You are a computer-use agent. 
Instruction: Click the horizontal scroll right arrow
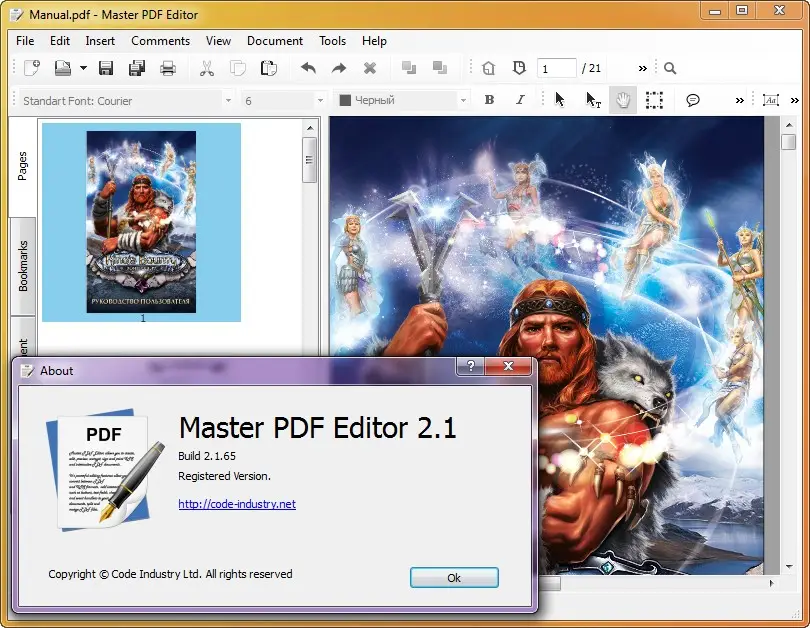tap(772, 583)
